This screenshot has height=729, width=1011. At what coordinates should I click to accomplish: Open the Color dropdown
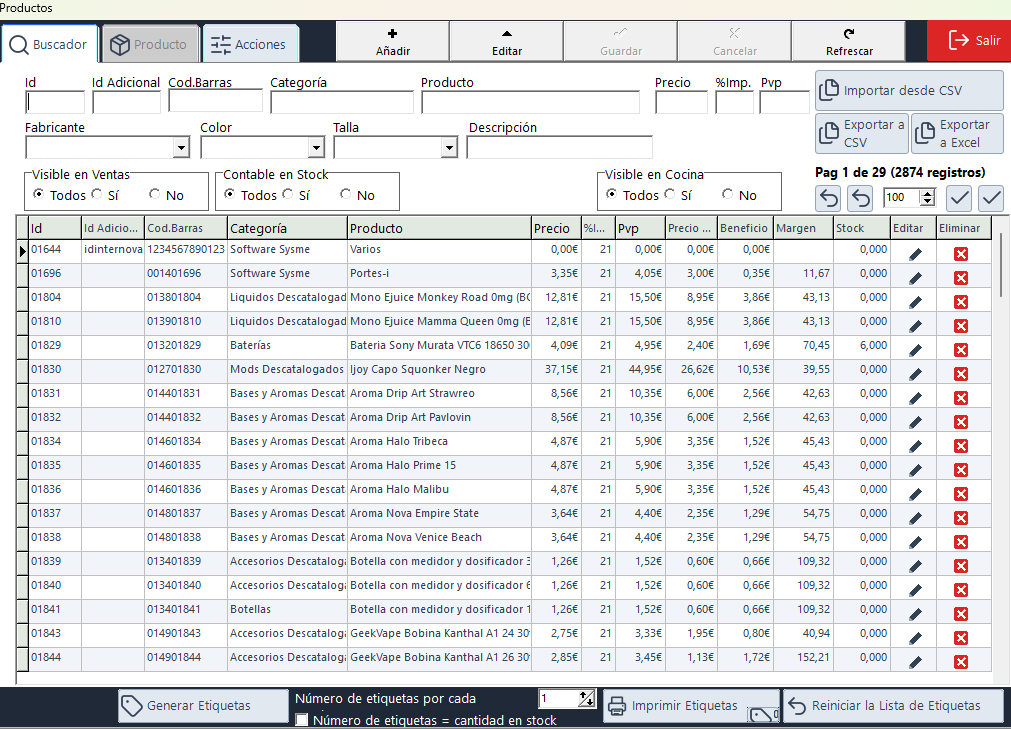click(316, 148)
